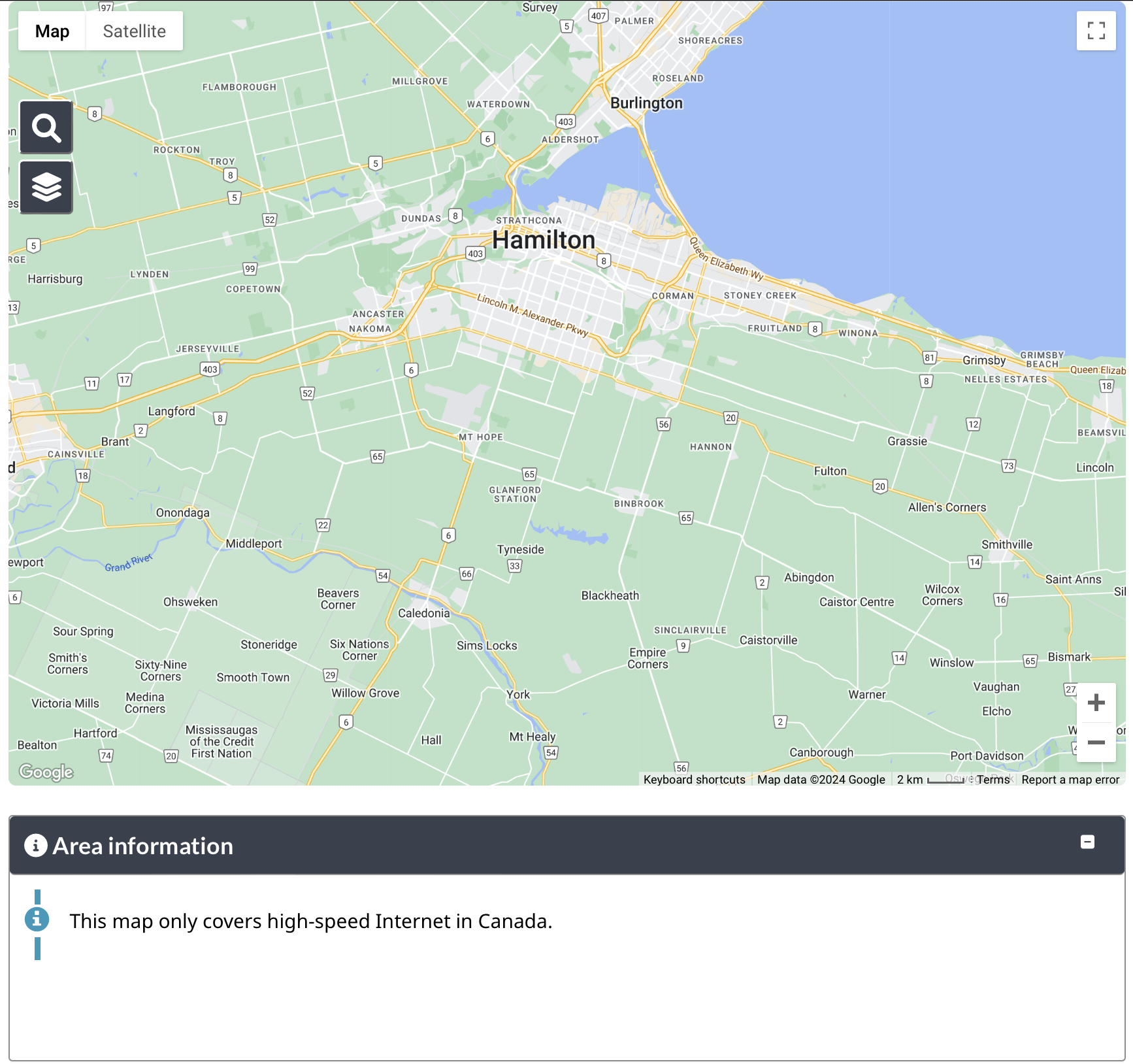
Task: Open the map Terms link
Action: 993,780
